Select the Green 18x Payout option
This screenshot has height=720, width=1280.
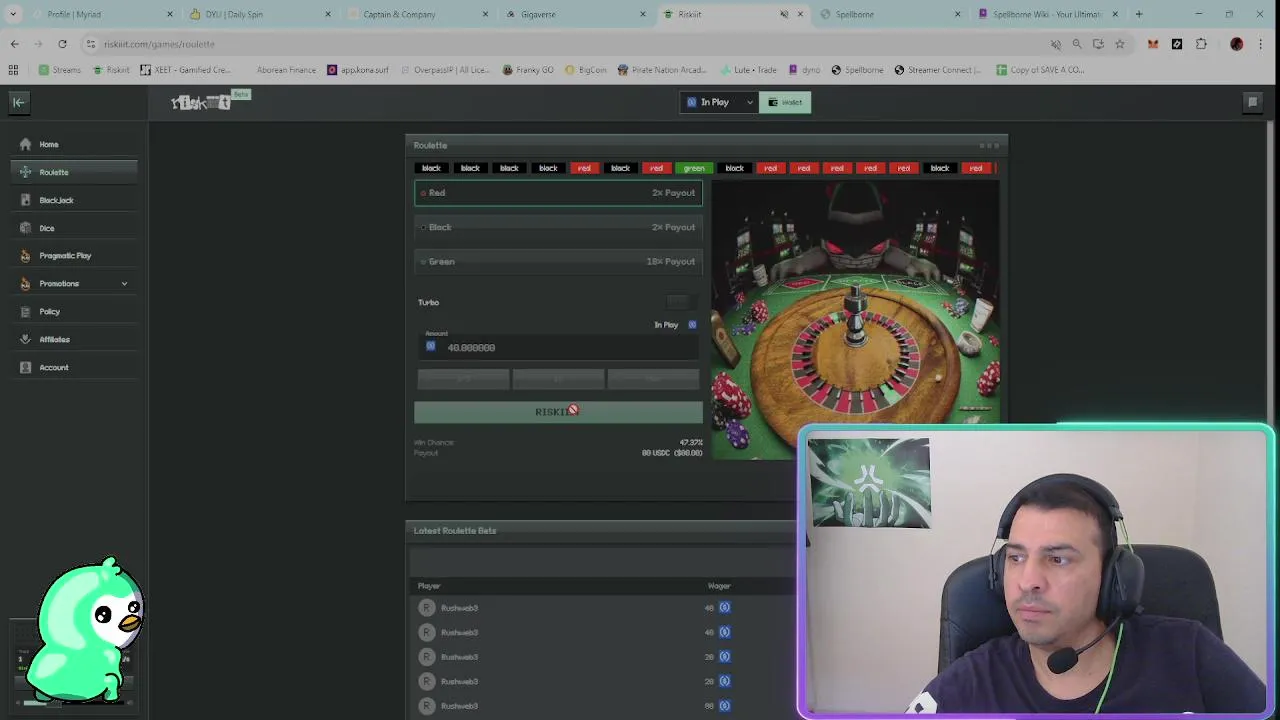[558, 261]
